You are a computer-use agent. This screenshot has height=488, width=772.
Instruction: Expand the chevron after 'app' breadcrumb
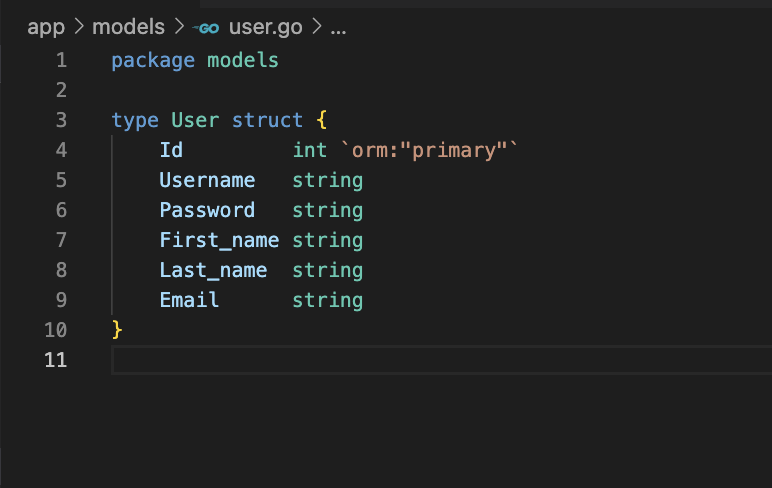point(79,27)
